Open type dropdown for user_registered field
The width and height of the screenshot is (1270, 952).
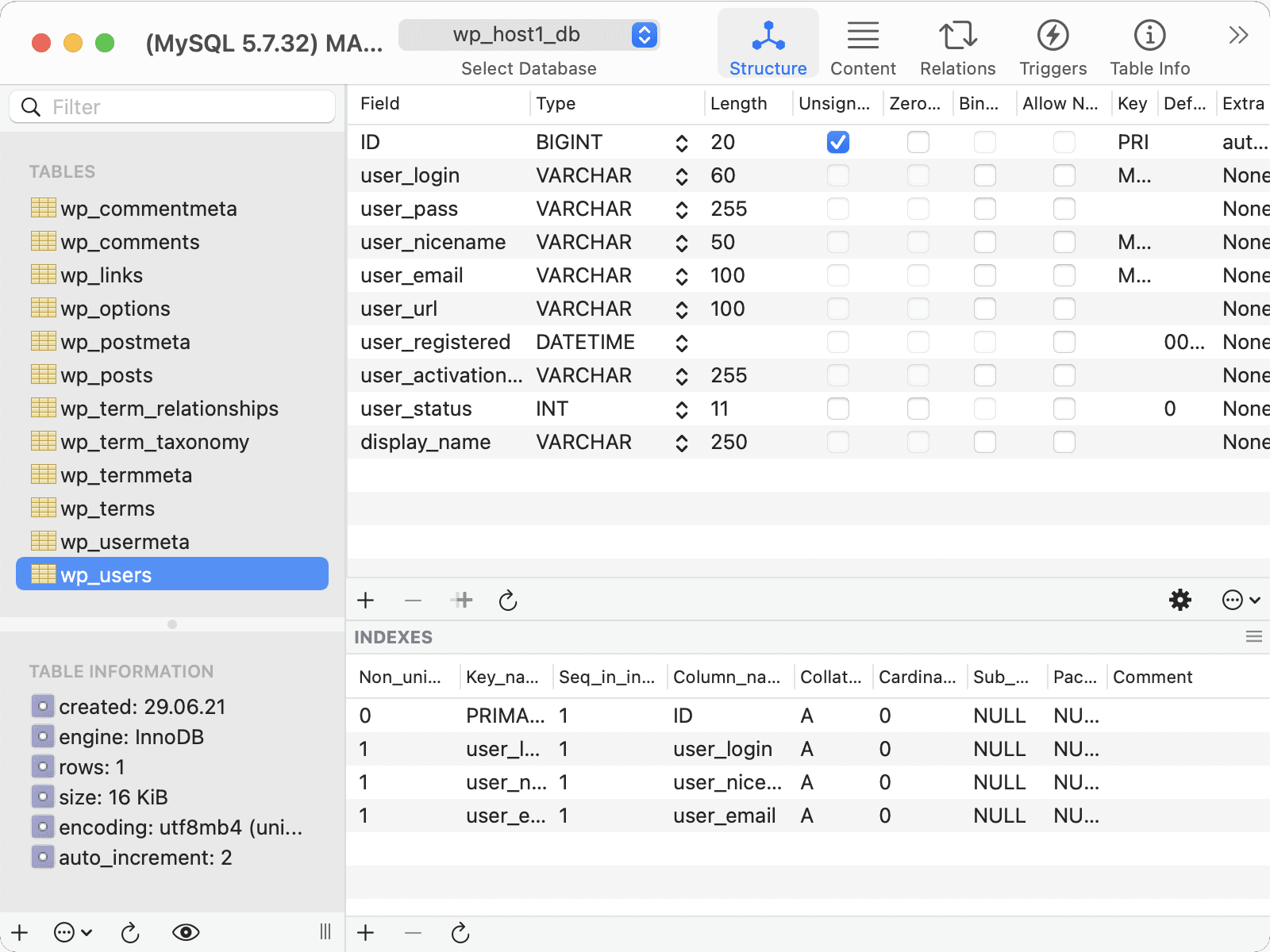[x=681, y=343]
